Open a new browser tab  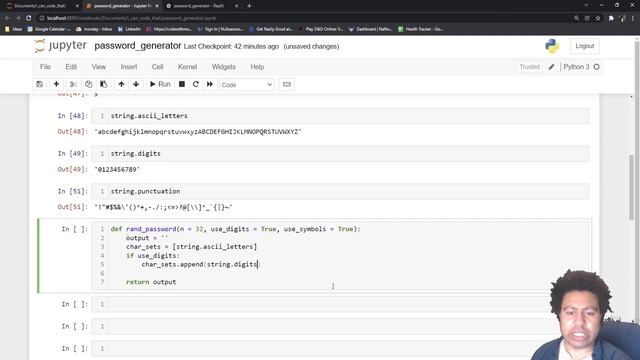(x=249, y=6)
